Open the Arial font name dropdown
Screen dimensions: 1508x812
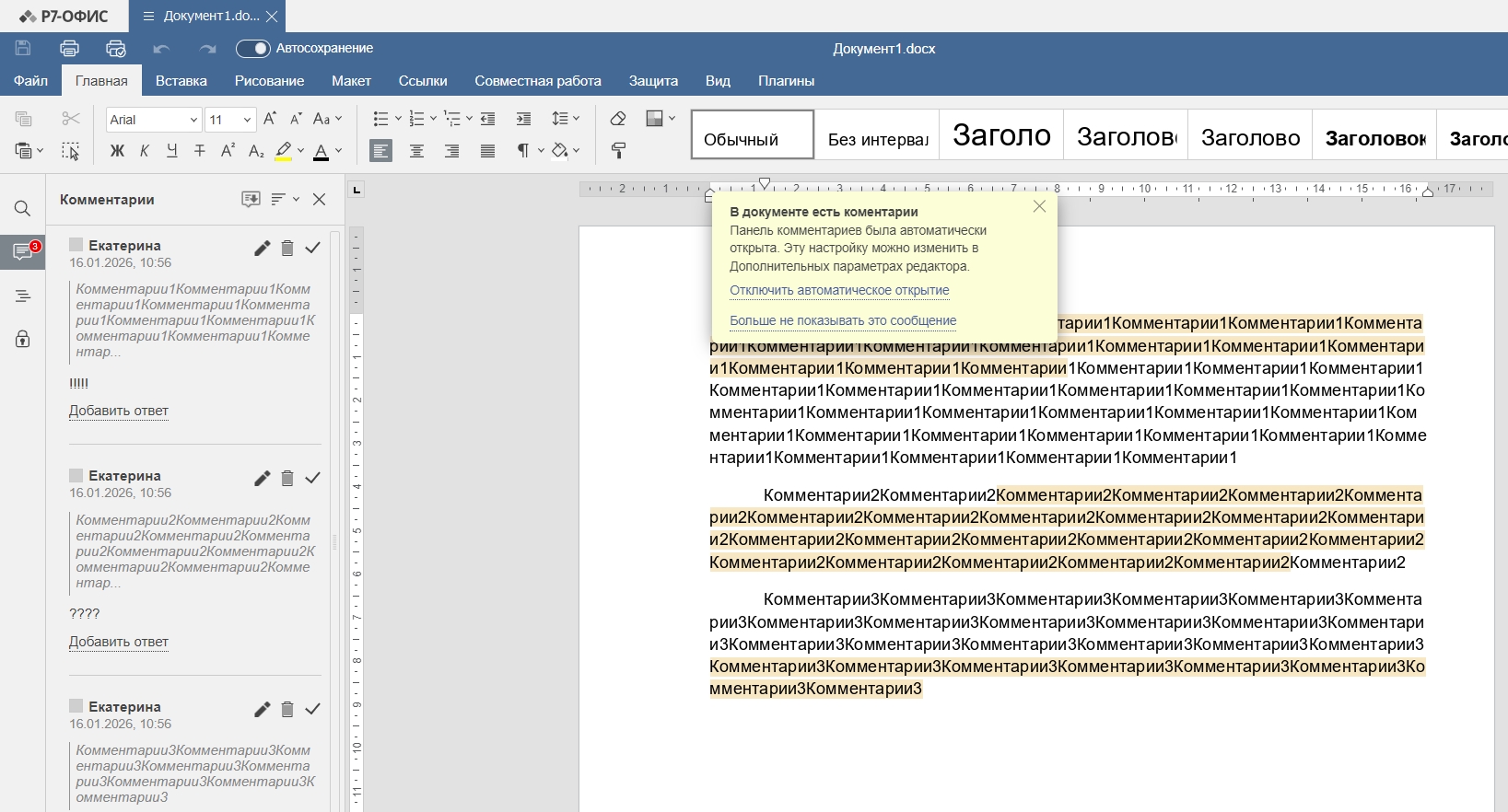click(x=154, y=120)
